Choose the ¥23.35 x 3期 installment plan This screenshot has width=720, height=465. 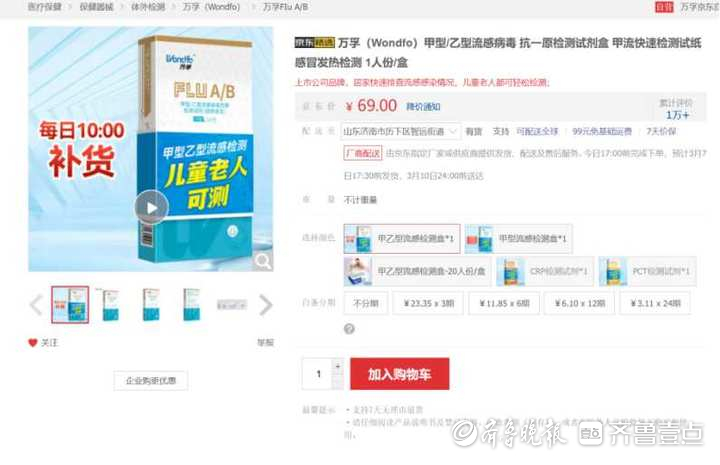(428, 303)
